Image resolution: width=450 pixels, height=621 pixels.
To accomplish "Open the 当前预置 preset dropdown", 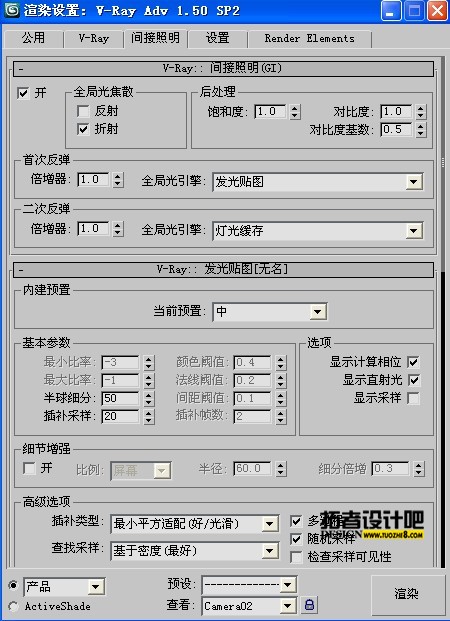I will (x=270, y=312).
